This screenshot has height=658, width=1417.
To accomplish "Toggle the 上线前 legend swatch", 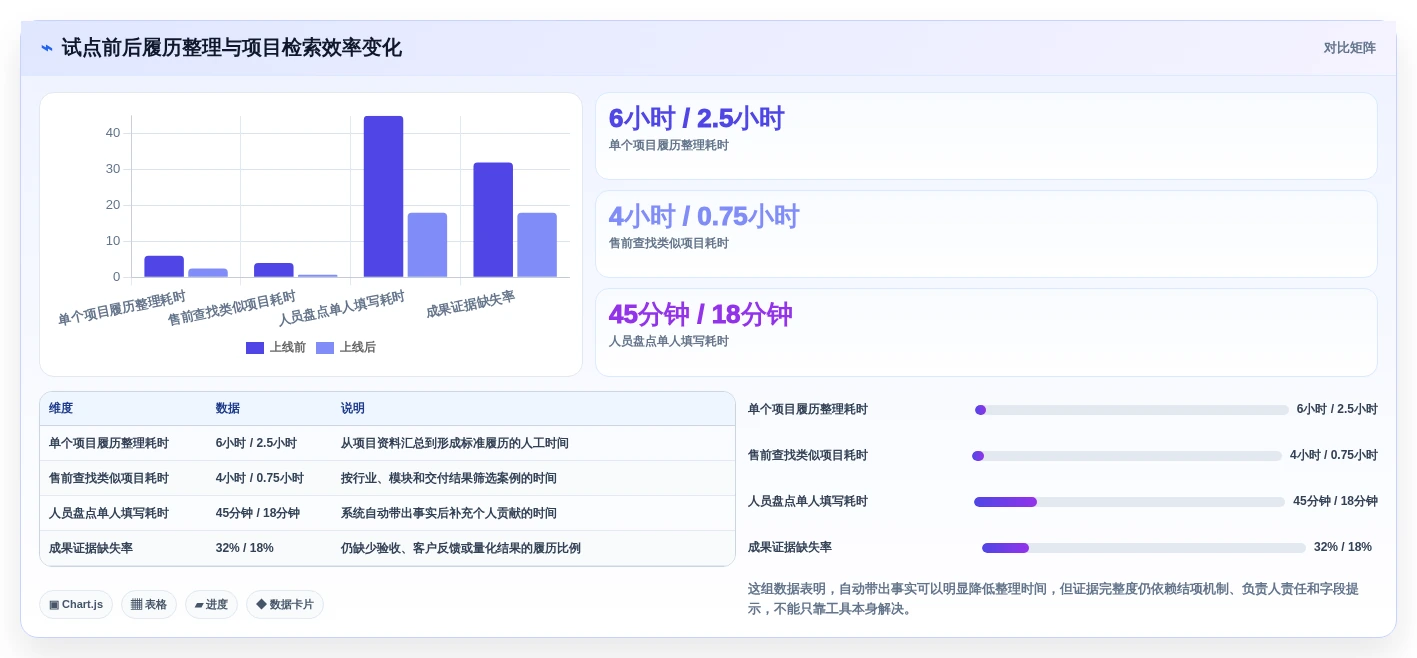I will coord(255,348).
